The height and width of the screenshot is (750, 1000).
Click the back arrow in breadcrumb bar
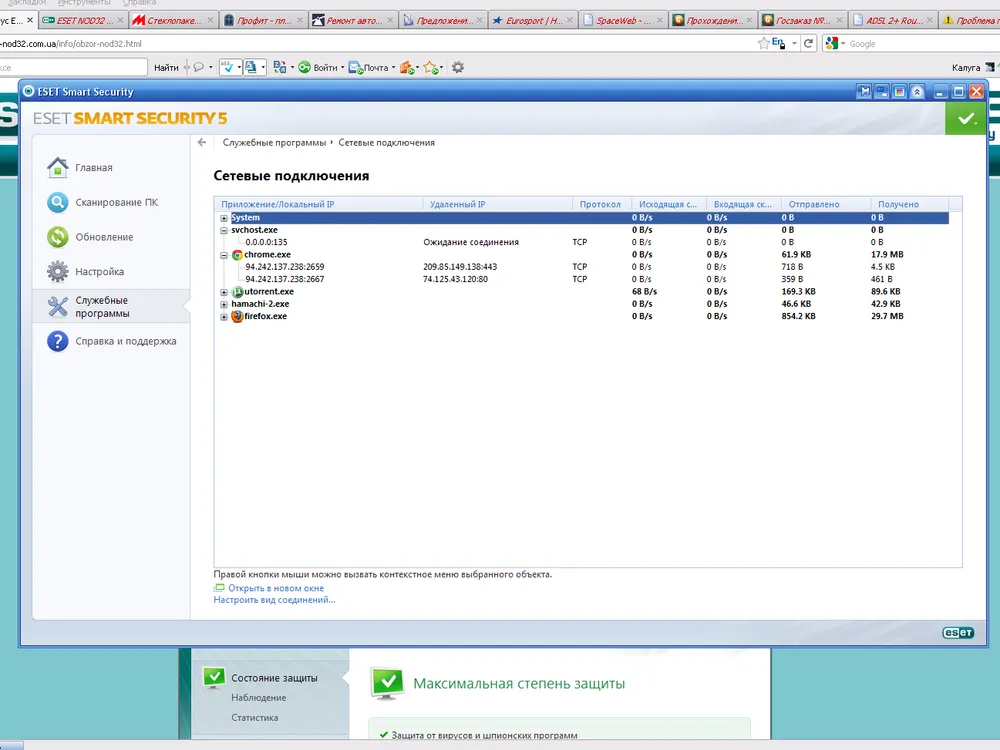[x=202, y=143]
